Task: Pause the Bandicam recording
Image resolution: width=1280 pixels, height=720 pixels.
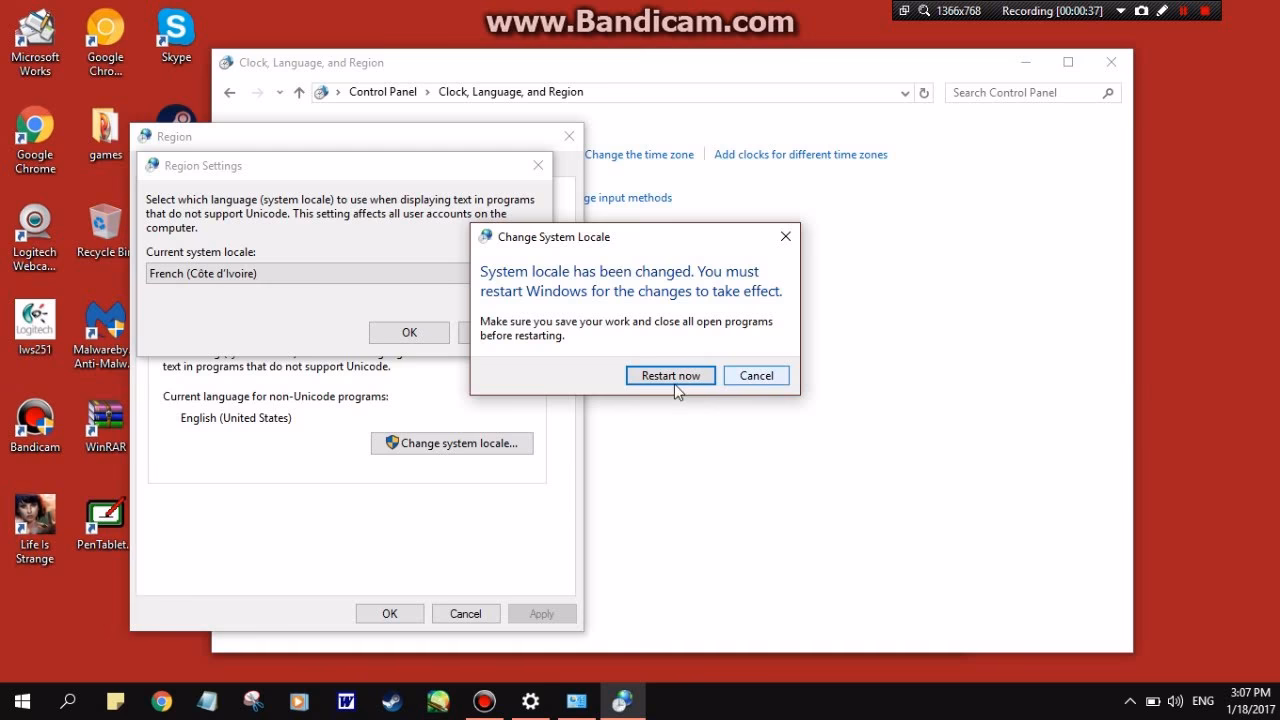Action: [x=1184, y=11]
